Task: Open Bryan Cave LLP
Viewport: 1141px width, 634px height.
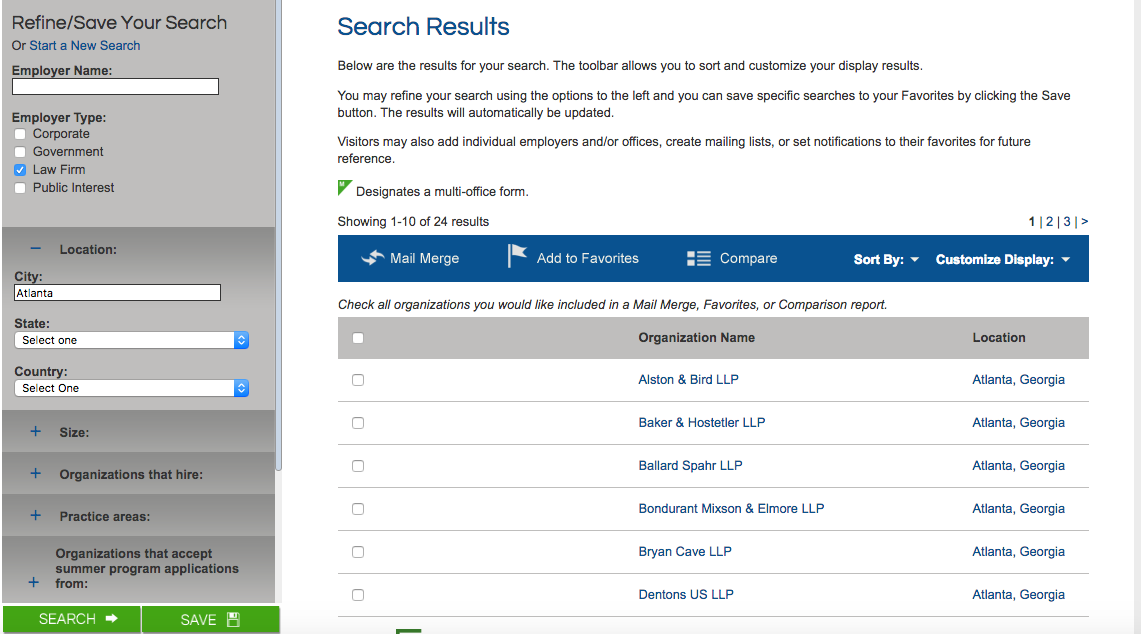Action: pos(685,551)
